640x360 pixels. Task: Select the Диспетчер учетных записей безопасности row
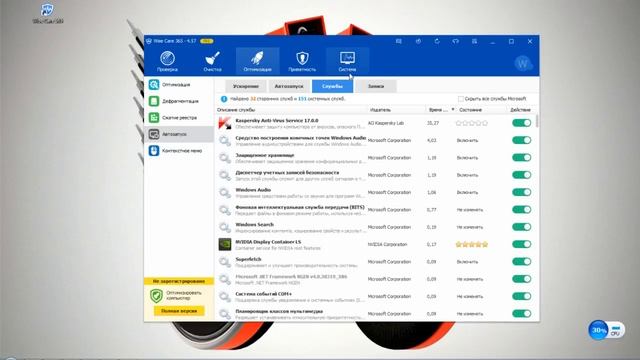pos(376,175)
